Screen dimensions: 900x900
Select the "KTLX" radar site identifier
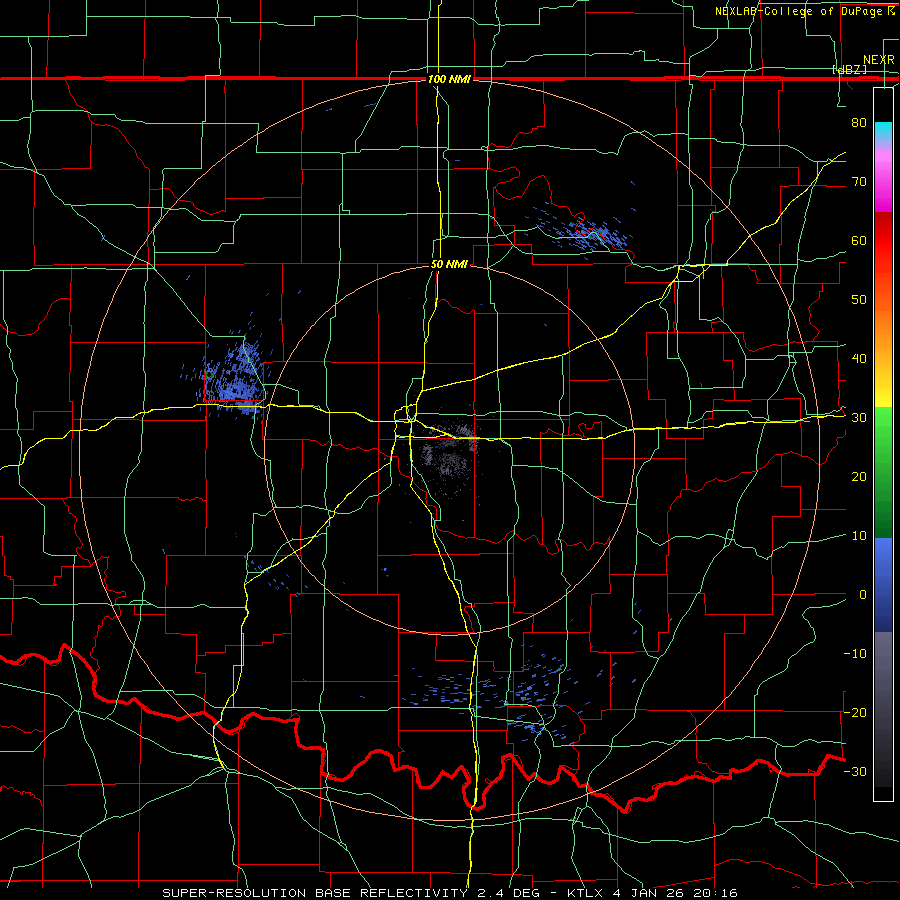point(587,893)
